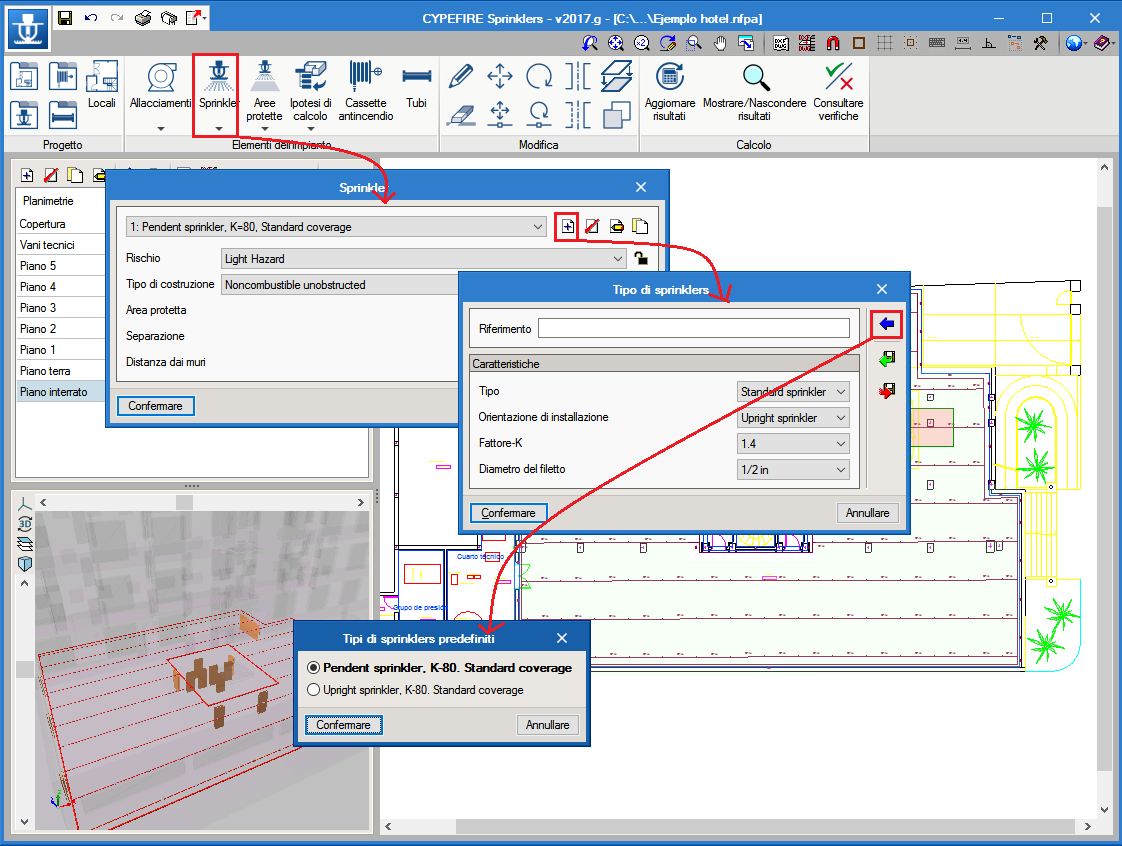Click the pan hand tool

tap(720, 43)
